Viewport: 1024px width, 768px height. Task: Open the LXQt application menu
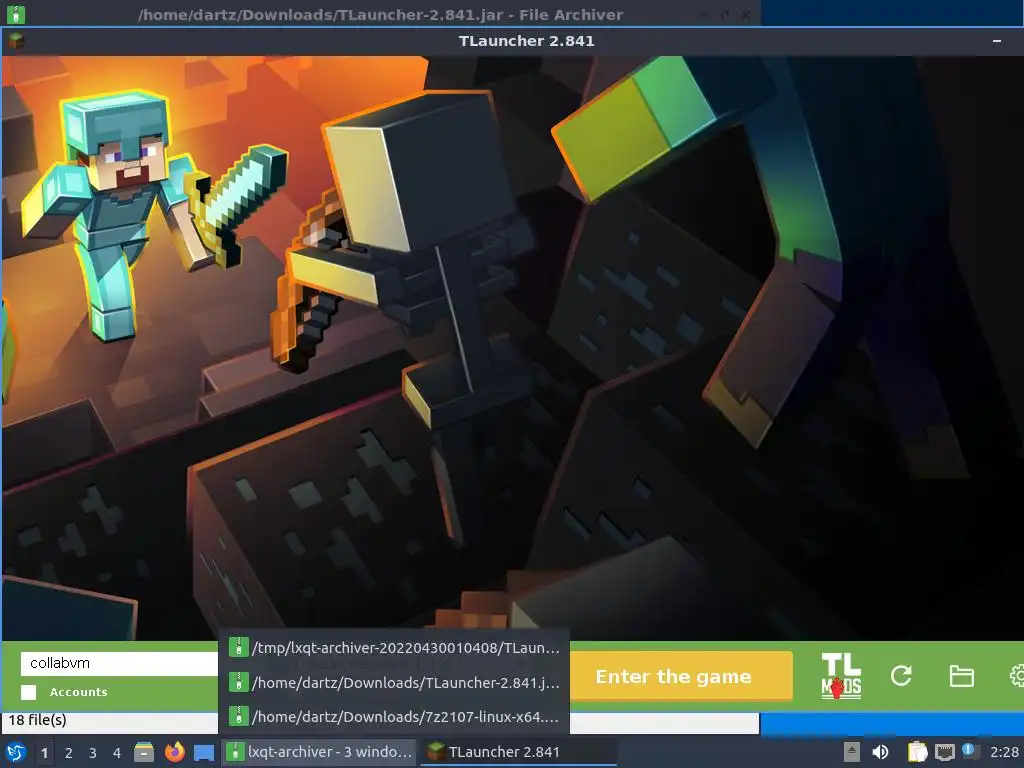(x=16, y=752)
